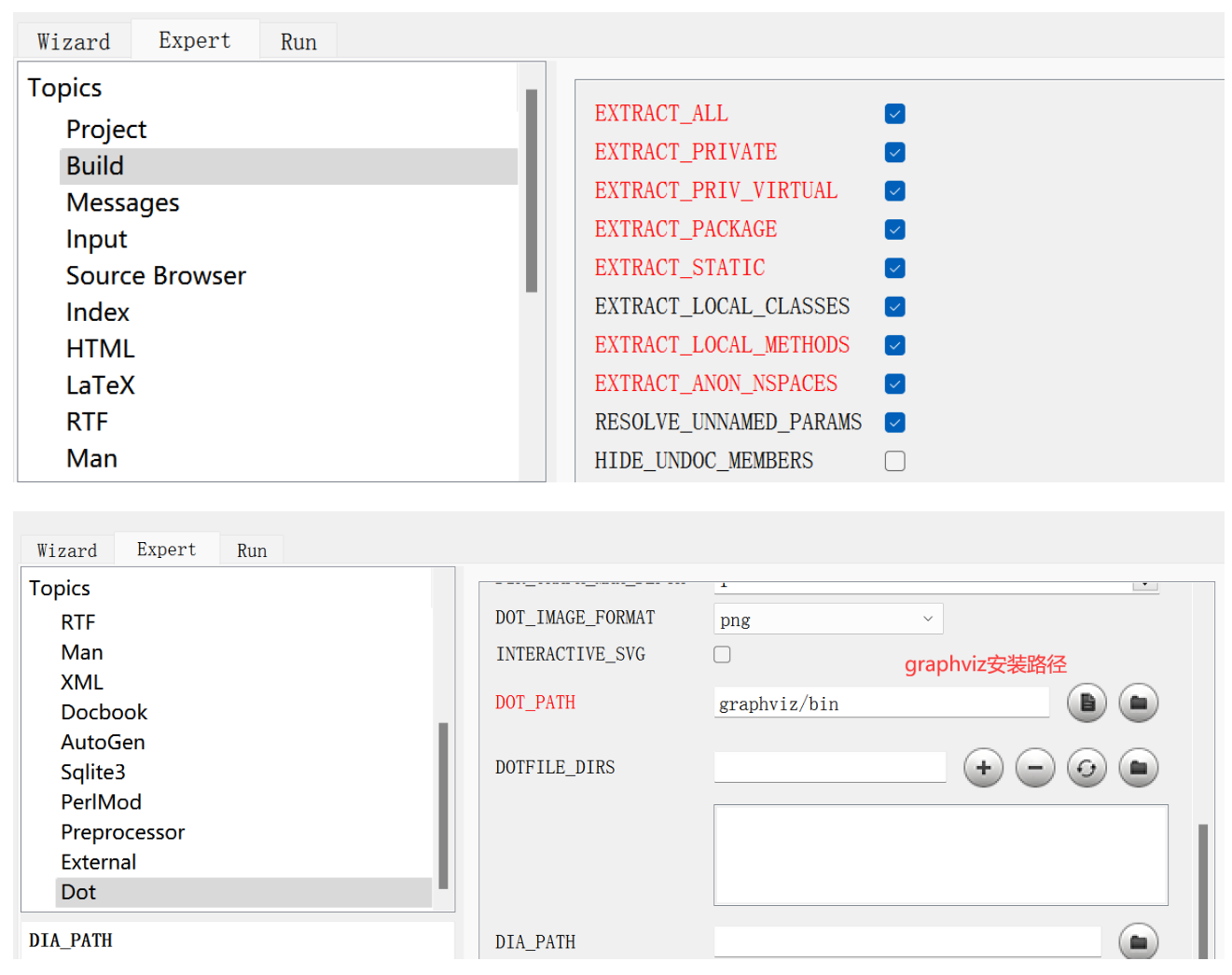The image size is (1232, 975).
Task: Uncheck the EXTRACT_ALL option
Action: coord(894,114)
